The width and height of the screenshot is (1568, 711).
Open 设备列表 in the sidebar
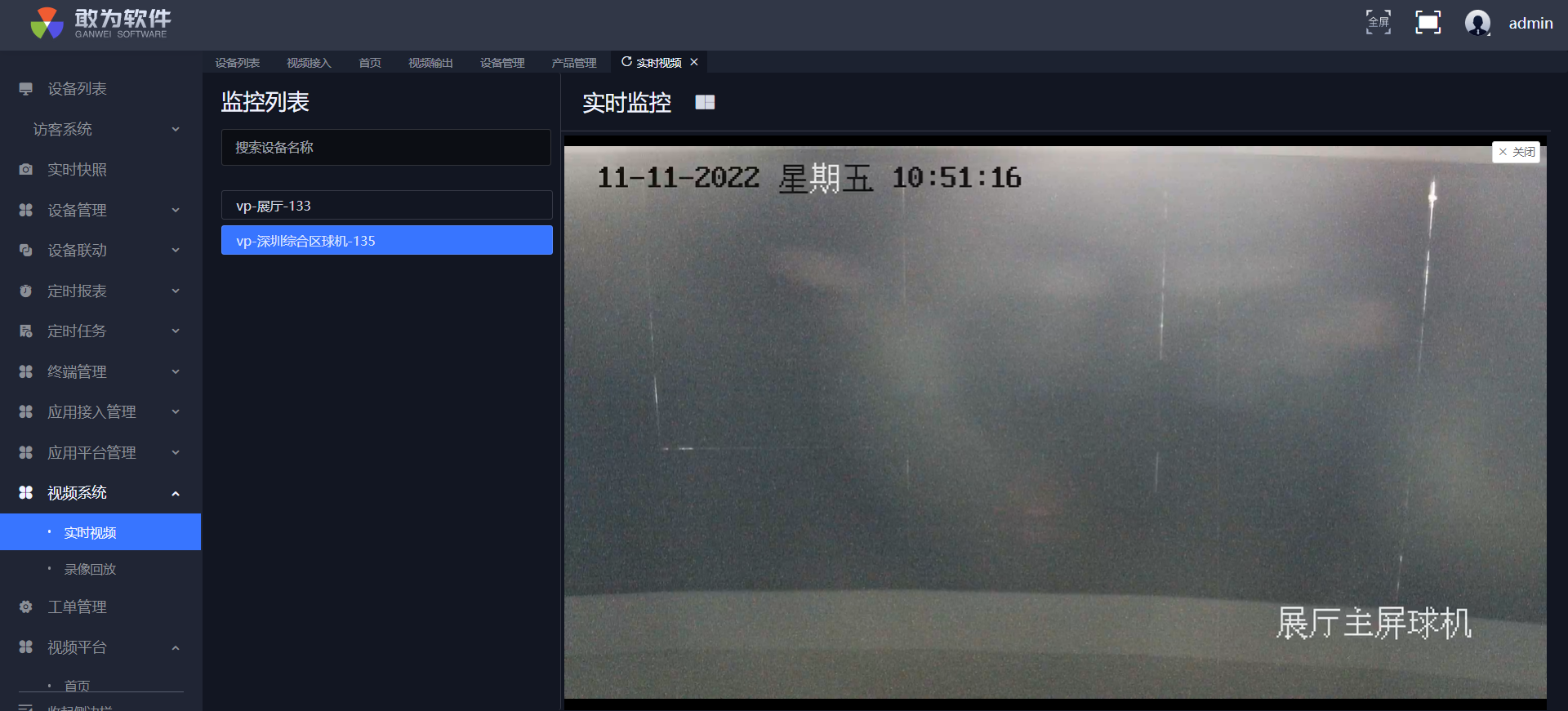(77, 89)
